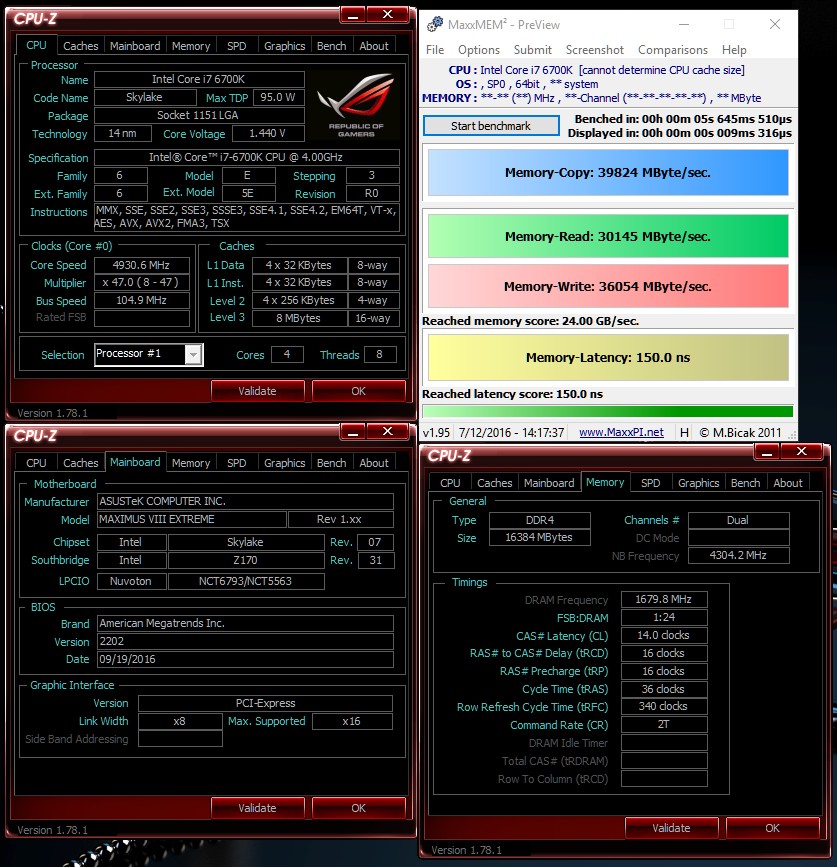
Task: Open the Screenshot menu in MaxxMEM
Action: pos(594,50)
